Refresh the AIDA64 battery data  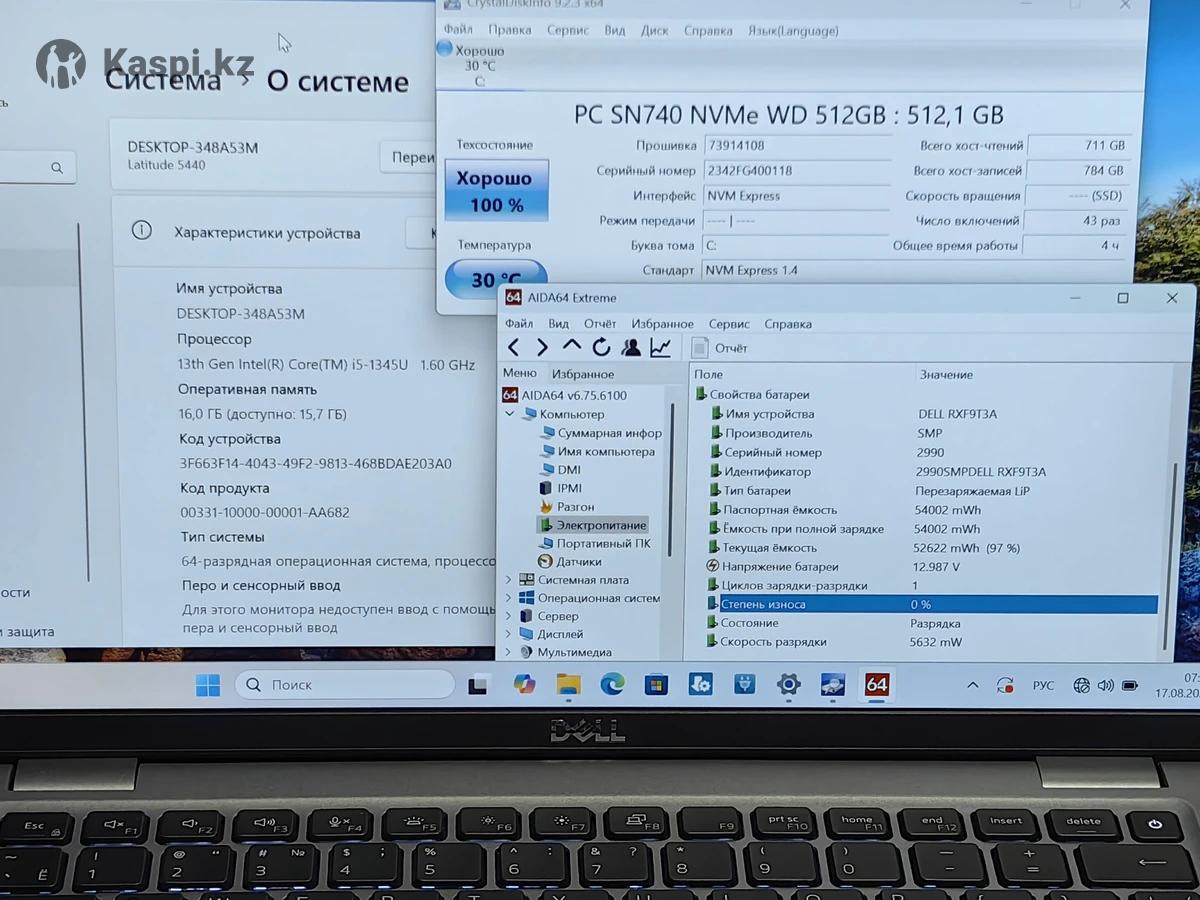601,347
